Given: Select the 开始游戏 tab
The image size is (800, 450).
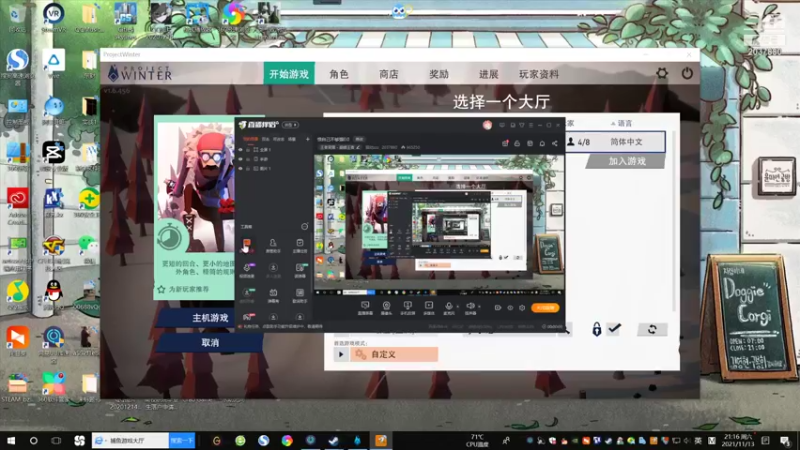Looking at the screenshot, I should (289, 74).
